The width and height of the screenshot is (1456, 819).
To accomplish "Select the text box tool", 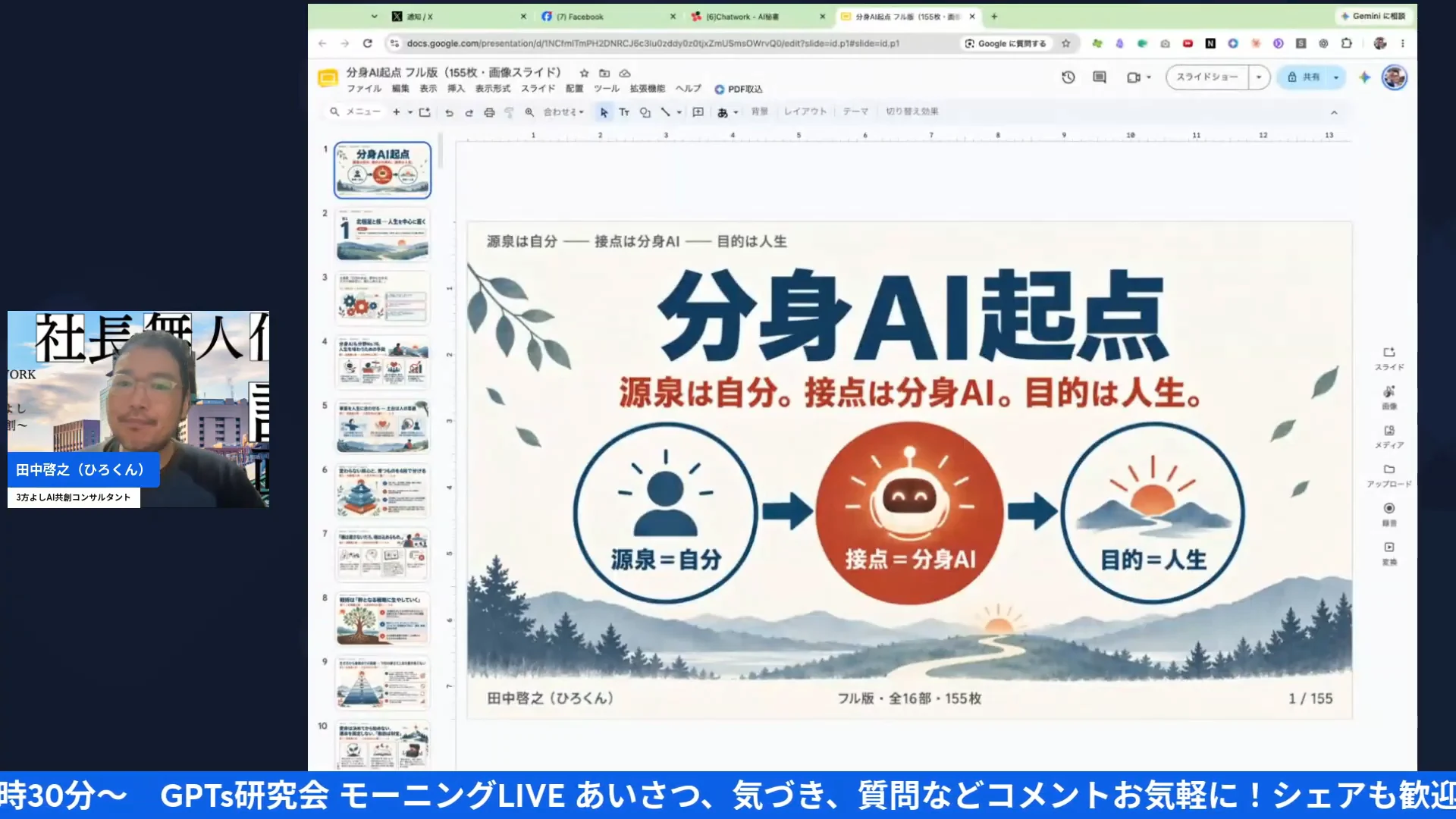I will click(x=624, y=112).
